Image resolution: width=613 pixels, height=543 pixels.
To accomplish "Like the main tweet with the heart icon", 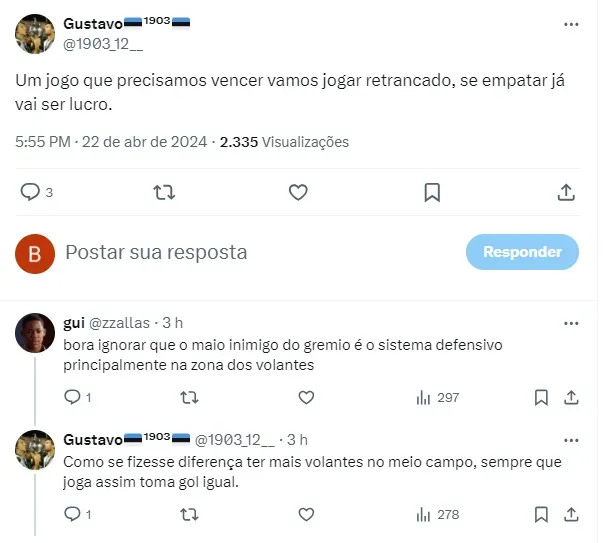I will pyautogui.click(x=298, y=192).
